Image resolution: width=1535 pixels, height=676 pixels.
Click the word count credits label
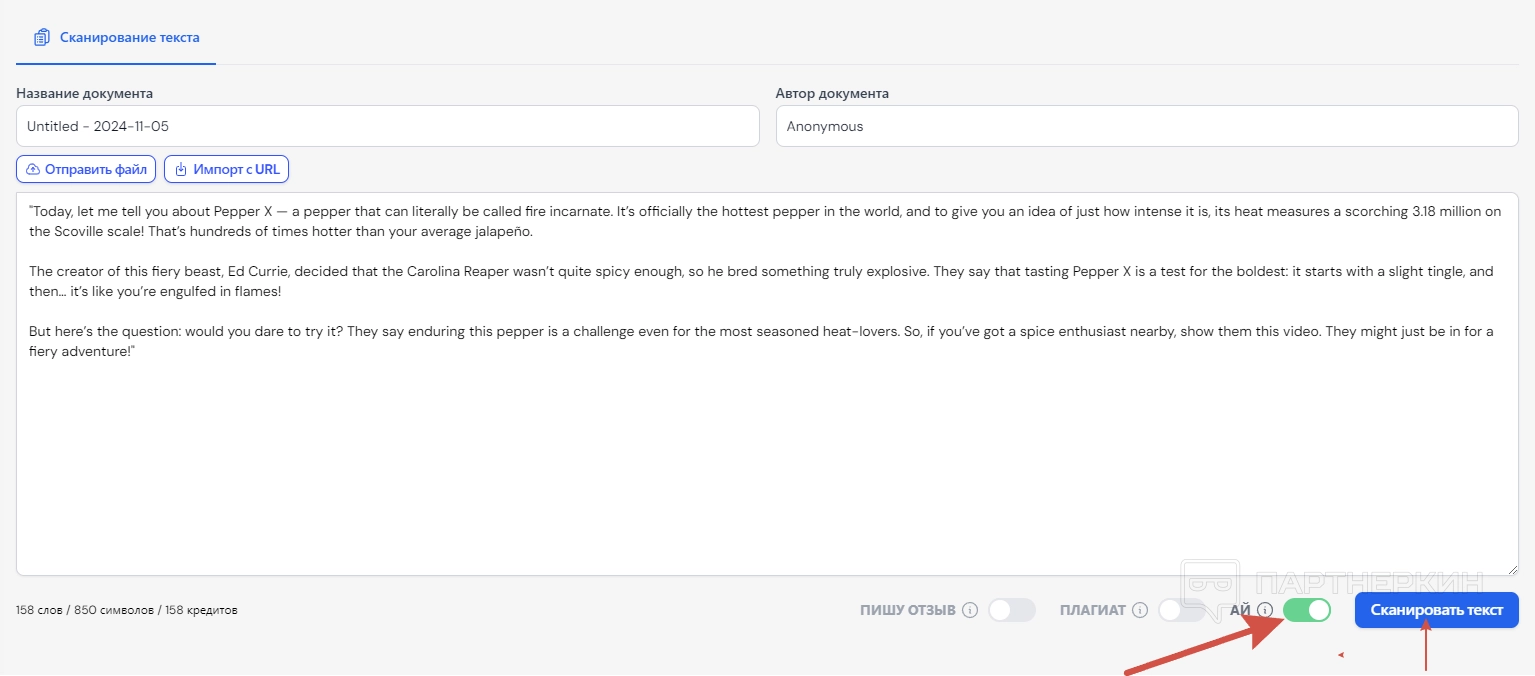pyautogui.click(x=127, y=610)
